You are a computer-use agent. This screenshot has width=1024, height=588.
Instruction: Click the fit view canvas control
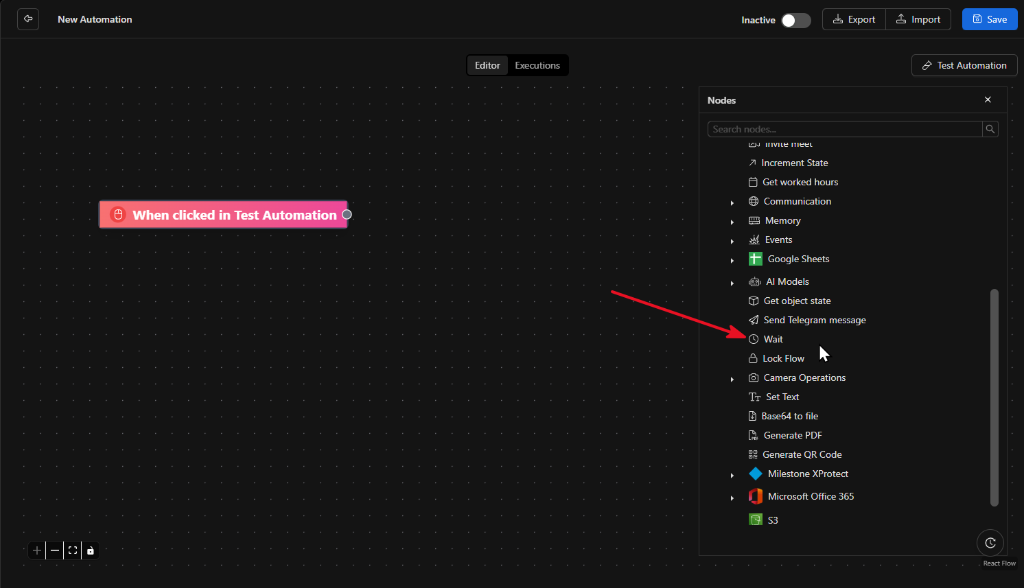72,551
